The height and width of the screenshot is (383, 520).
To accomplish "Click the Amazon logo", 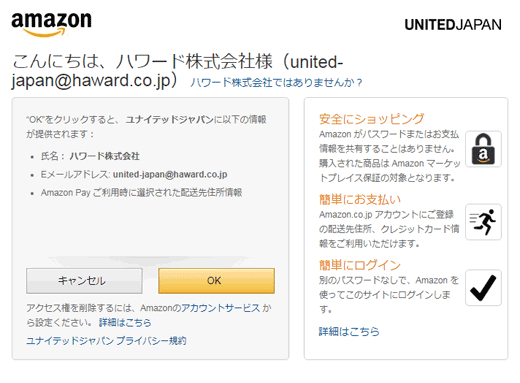I will pos(51,24).
